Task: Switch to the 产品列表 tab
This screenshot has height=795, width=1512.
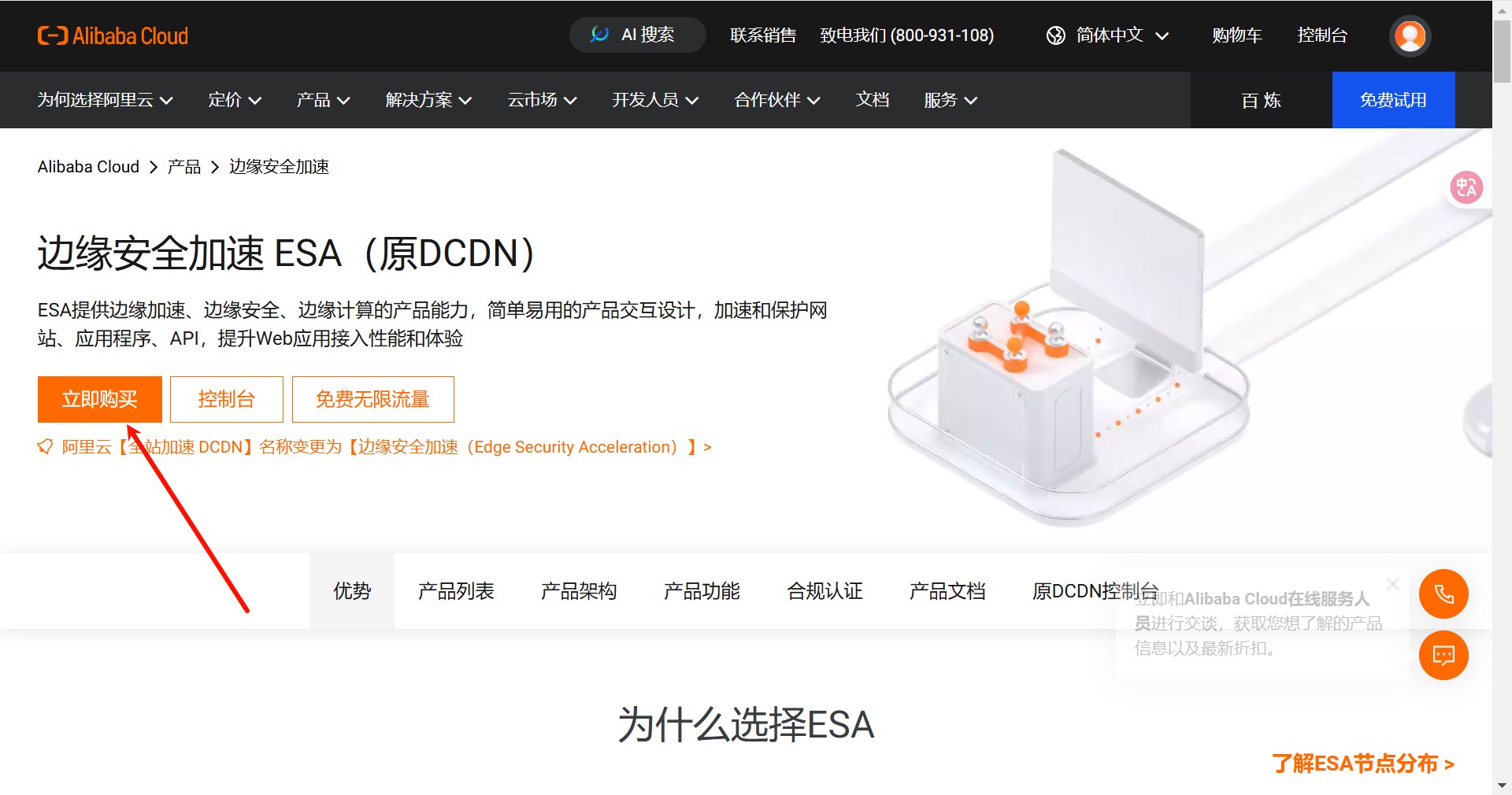Action: point(456,591)
